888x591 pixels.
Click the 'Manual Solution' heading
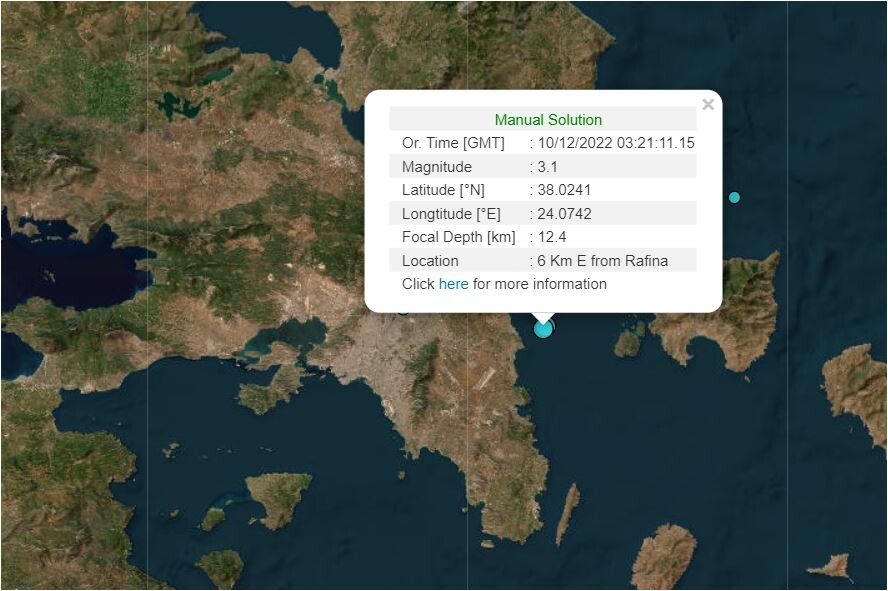(548, 120)
